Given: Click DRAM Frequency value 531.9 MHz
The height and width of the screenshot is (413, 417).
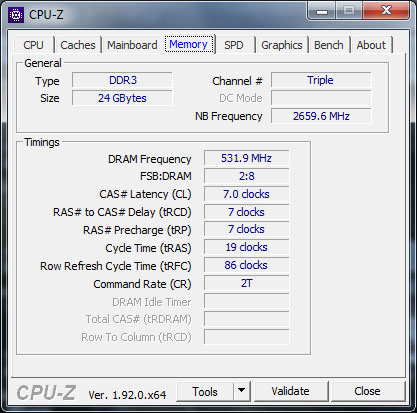Looking at the screenshot, I should (x=247, y=158).
